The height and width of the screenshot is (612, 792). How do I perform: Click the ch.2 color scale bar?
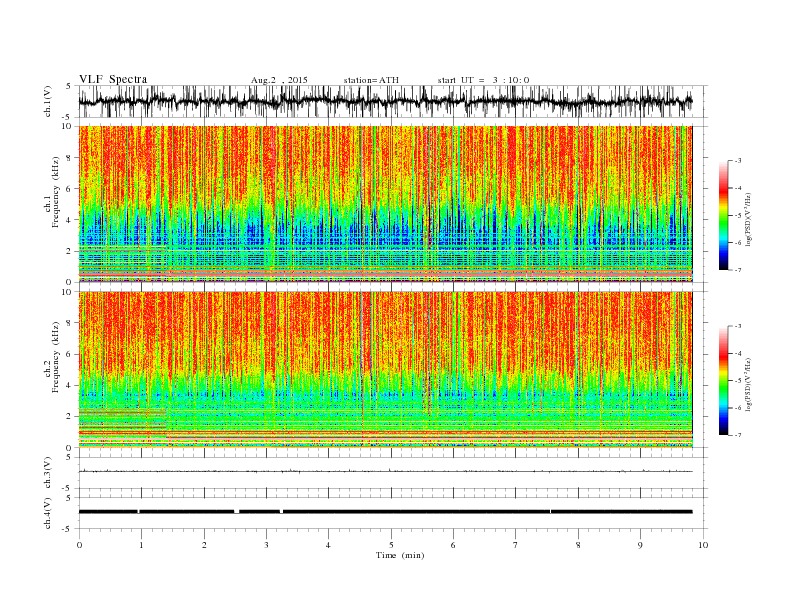[x=724, y=381]
